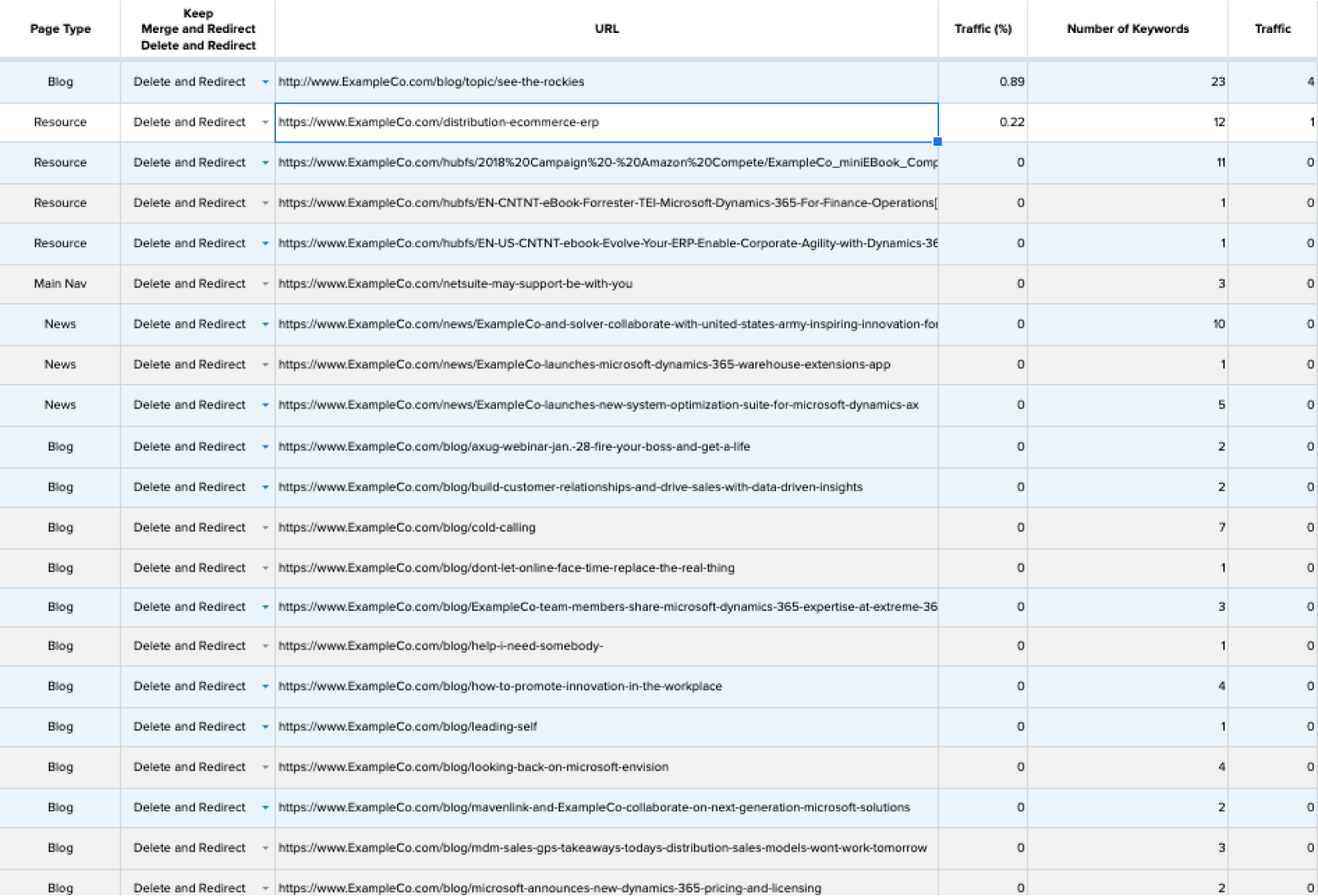The height and width of the screenshot is (896, 1318).
Task: Click the mavenlink collaboration blog URL
Action: 594,808
